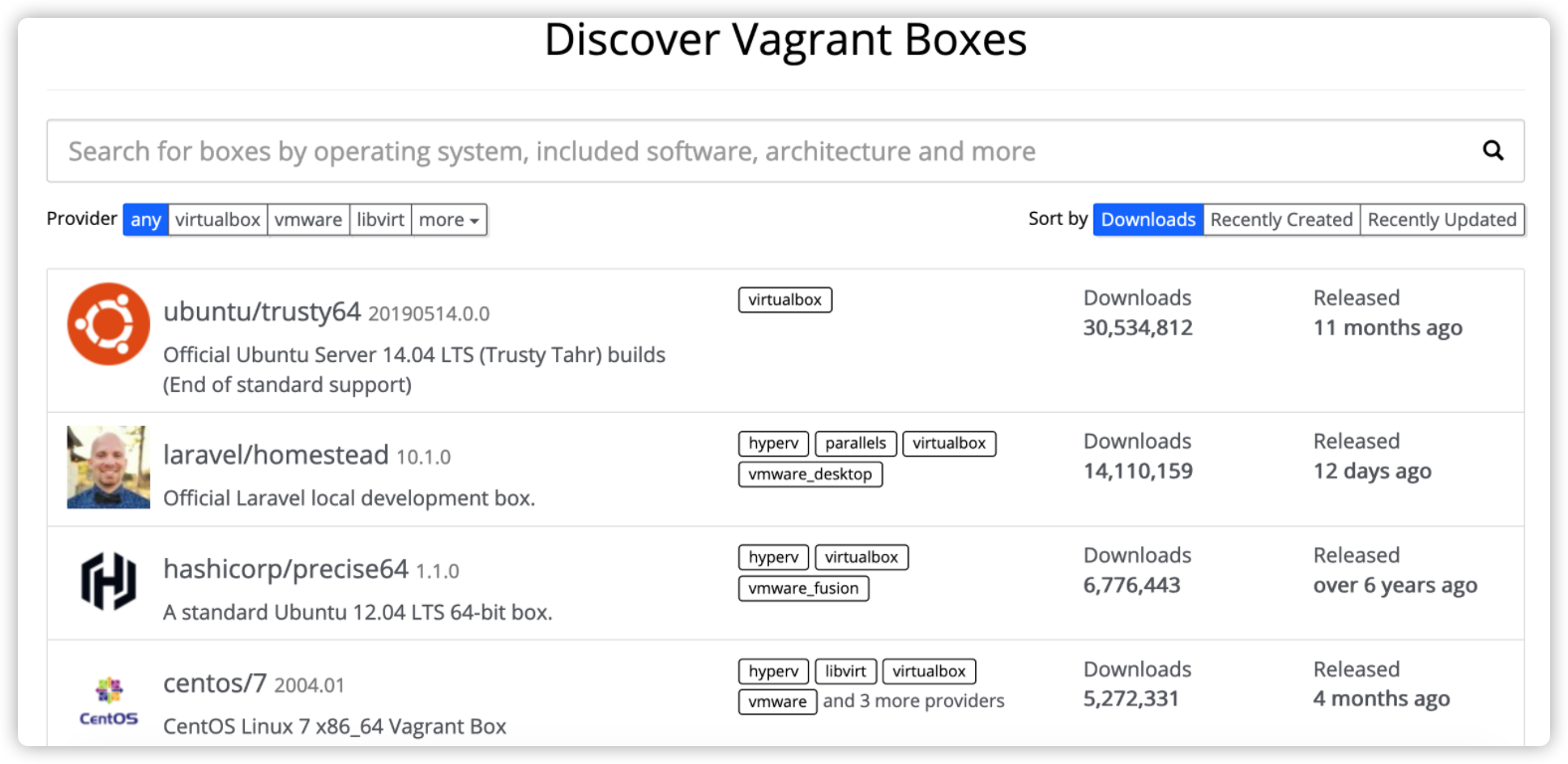Image resolution: width=1568 pixels, height=764 pixels.
Task: Click virtualbox tag on laravel/homestead row
Action: tap(949, 444)
